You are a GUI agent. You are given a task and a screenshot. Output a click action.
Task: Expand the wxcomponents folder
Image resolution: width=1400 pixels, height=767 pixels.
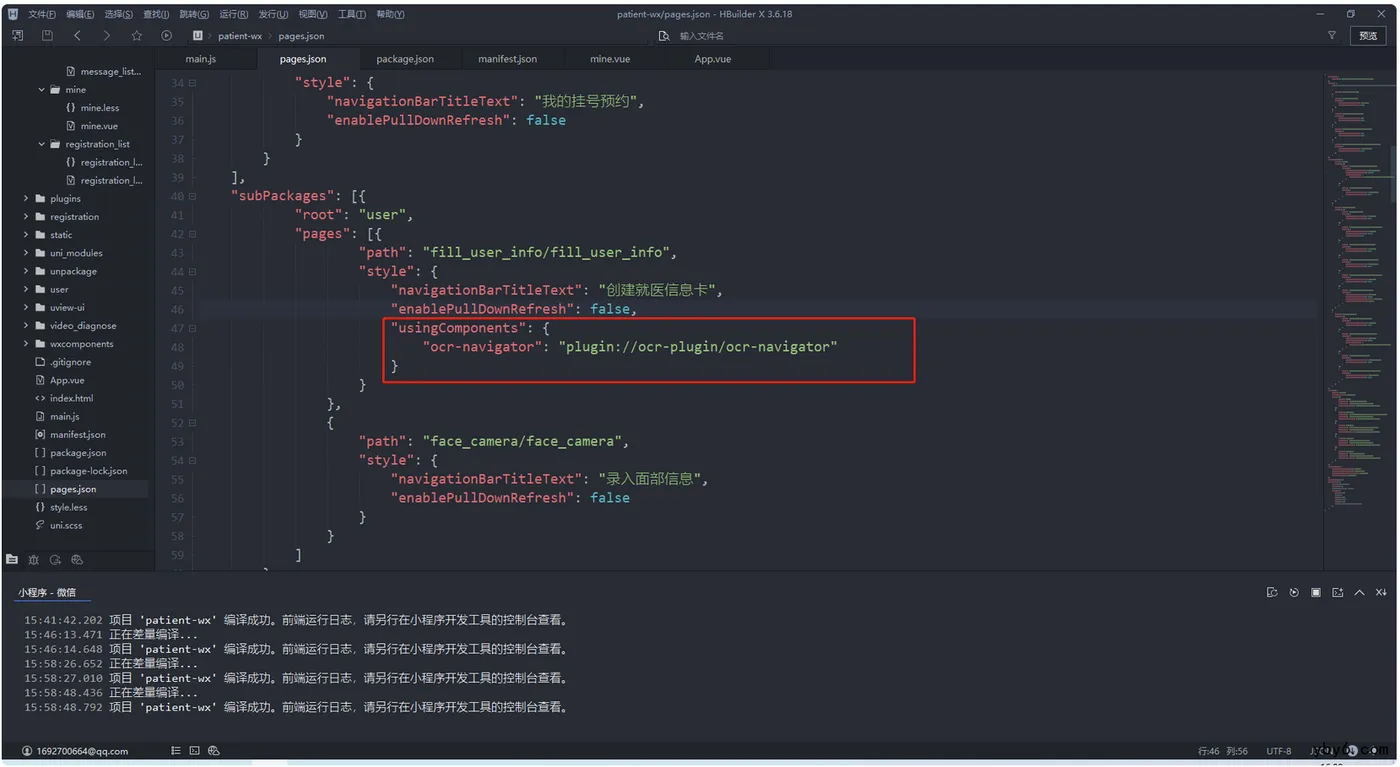pos(26,344)
